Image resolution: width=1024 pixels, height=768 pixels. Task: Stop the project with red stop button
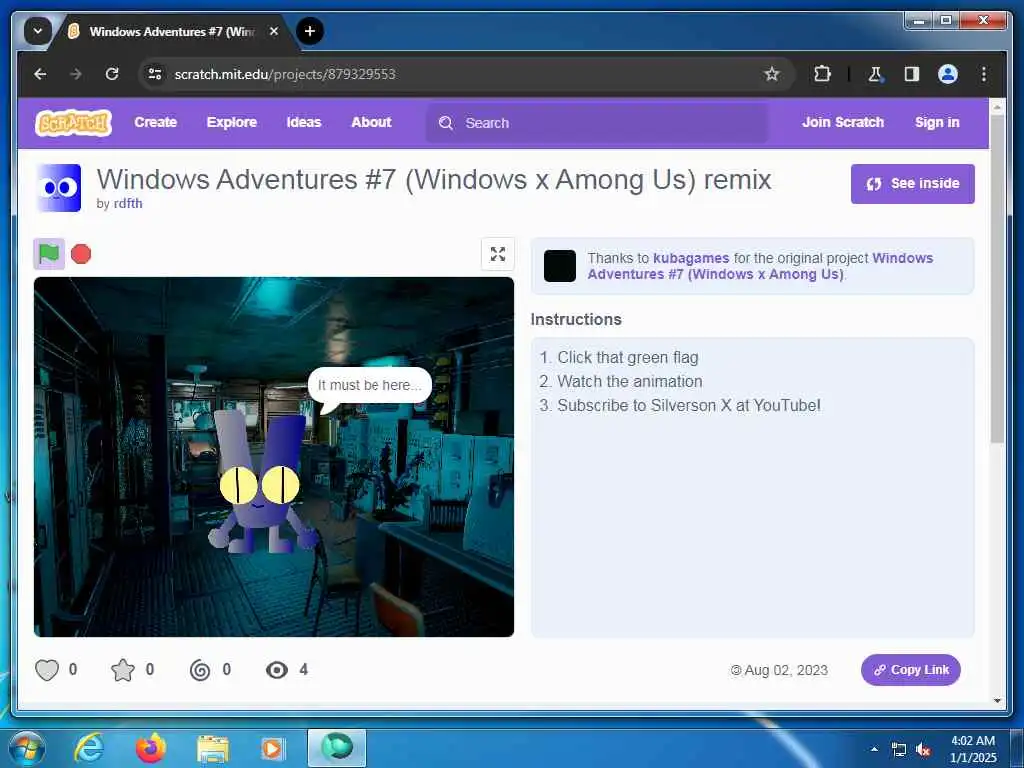[81, 254]
